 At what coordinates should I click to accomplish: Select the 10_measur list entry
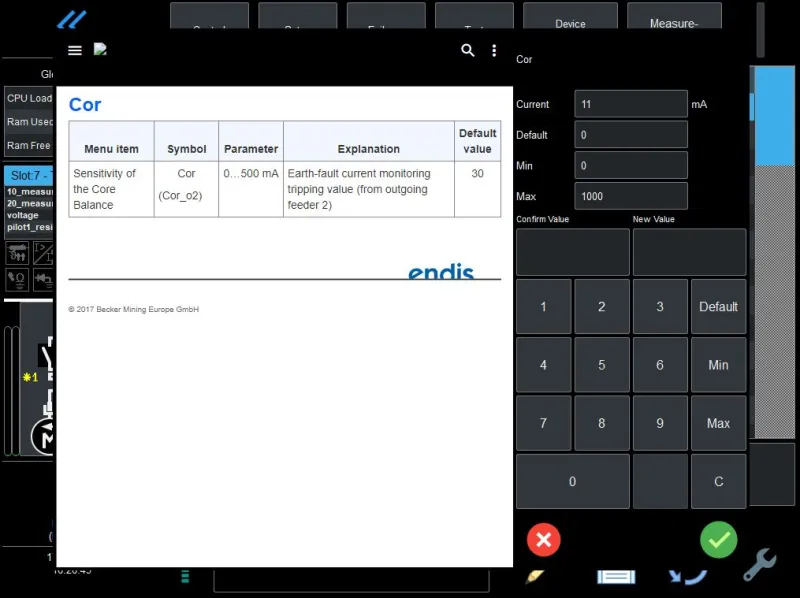click(30, 191)
